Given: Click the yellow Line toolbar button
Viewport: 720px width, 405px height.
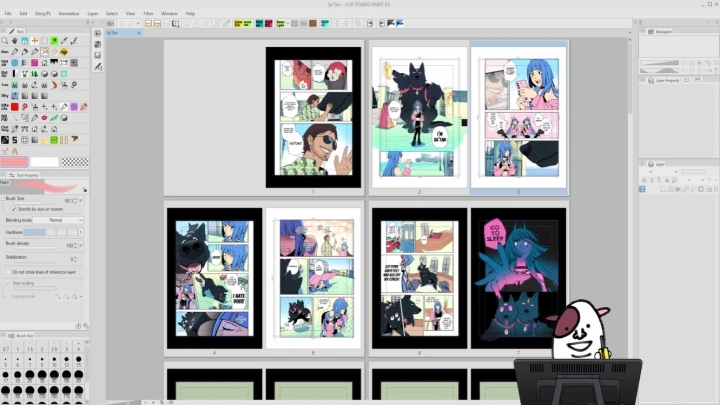Looking at the screenshot, I should [238, 23].
